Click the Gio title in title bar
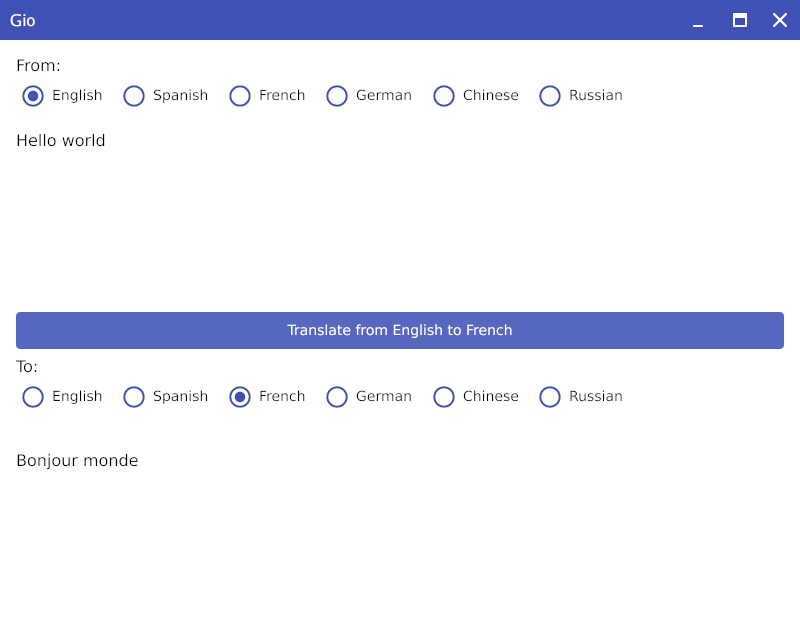This screenshot has height=640, width=800. [x=22, y=20]
